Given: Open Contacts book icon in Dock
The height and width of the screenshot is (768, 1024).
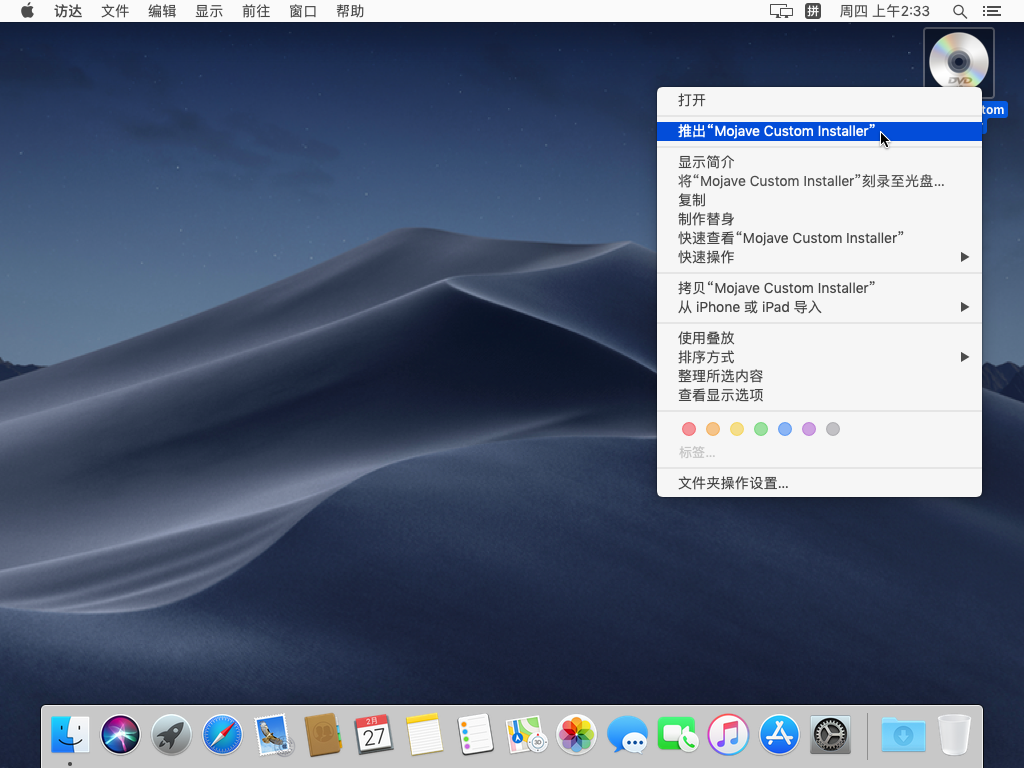Looking at the screenshot, I should (323, 734).
